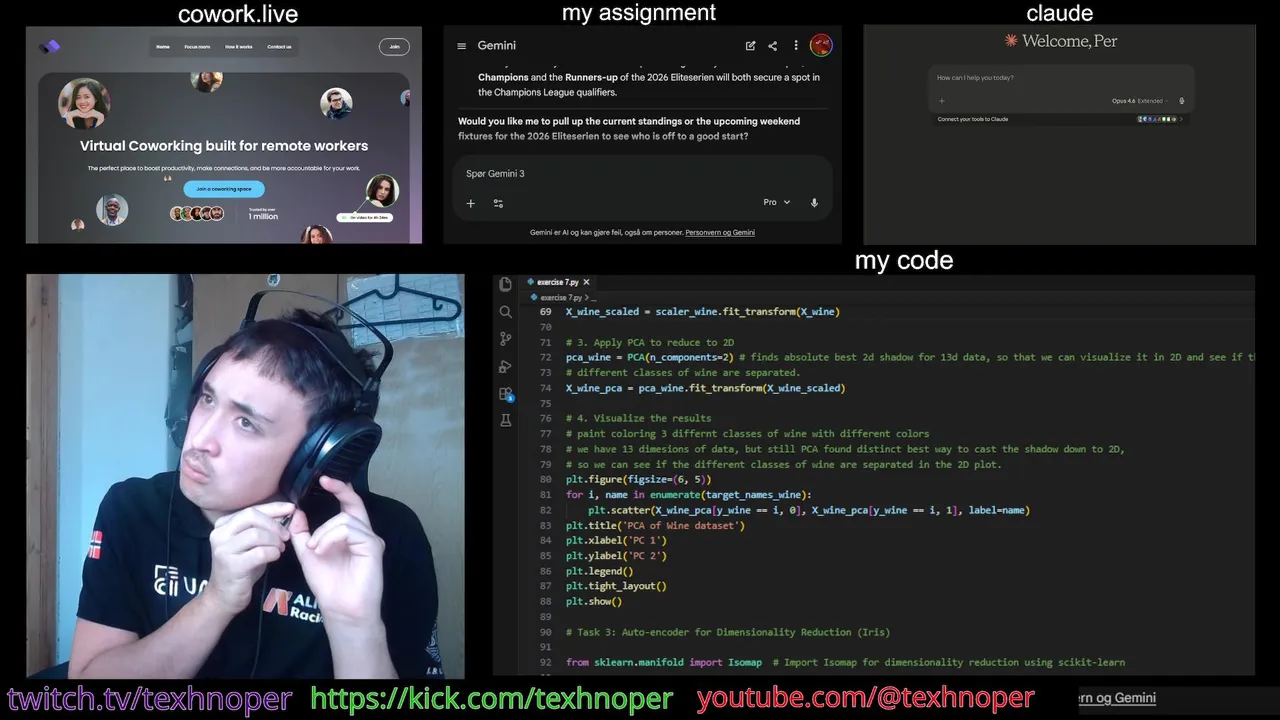Expand the Pro model dropdown in Gemini
1280x720 pixels.
pos(777,202)
